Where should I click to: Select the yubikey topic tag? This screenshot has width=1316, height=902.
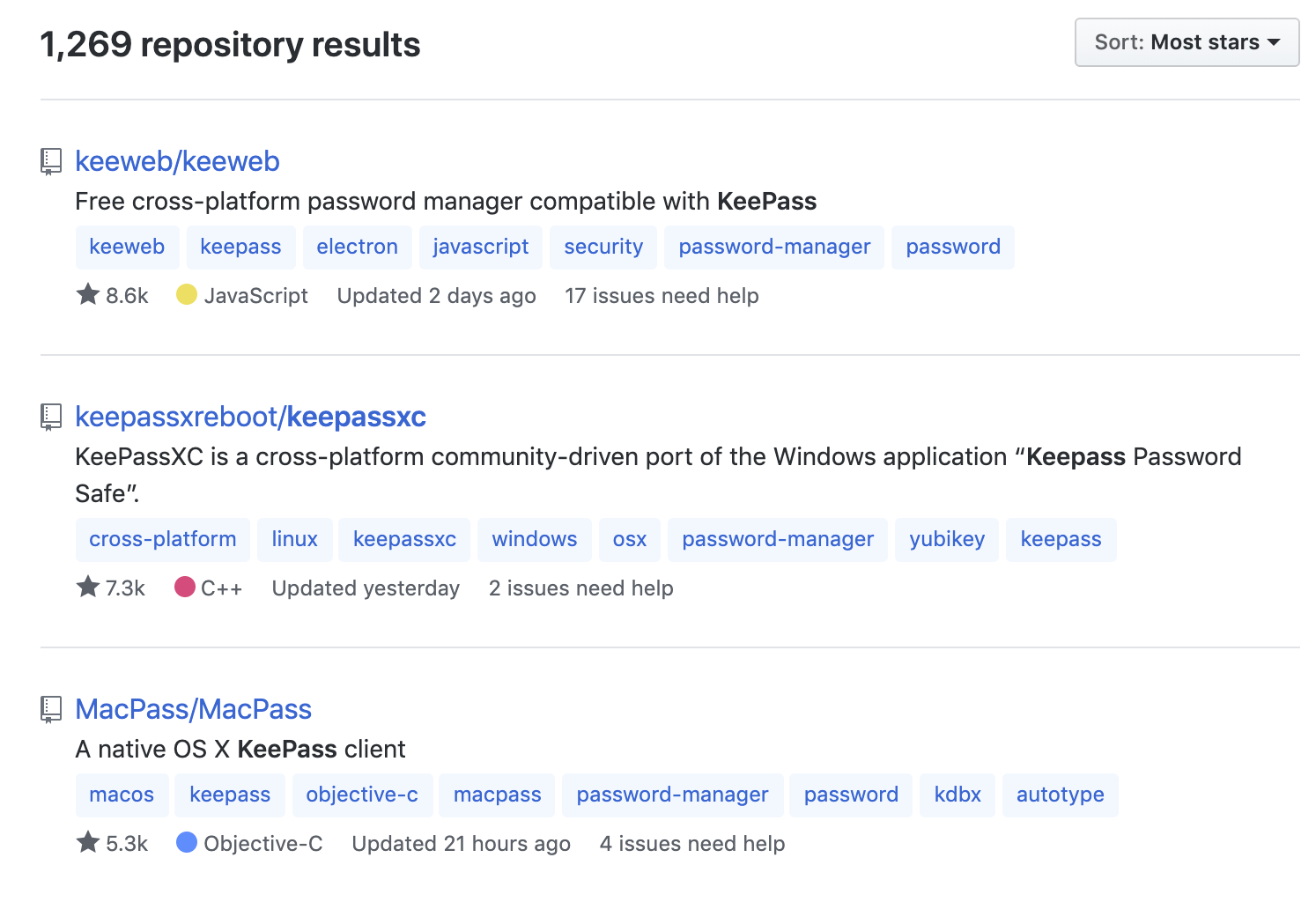[x=947, y=539]
